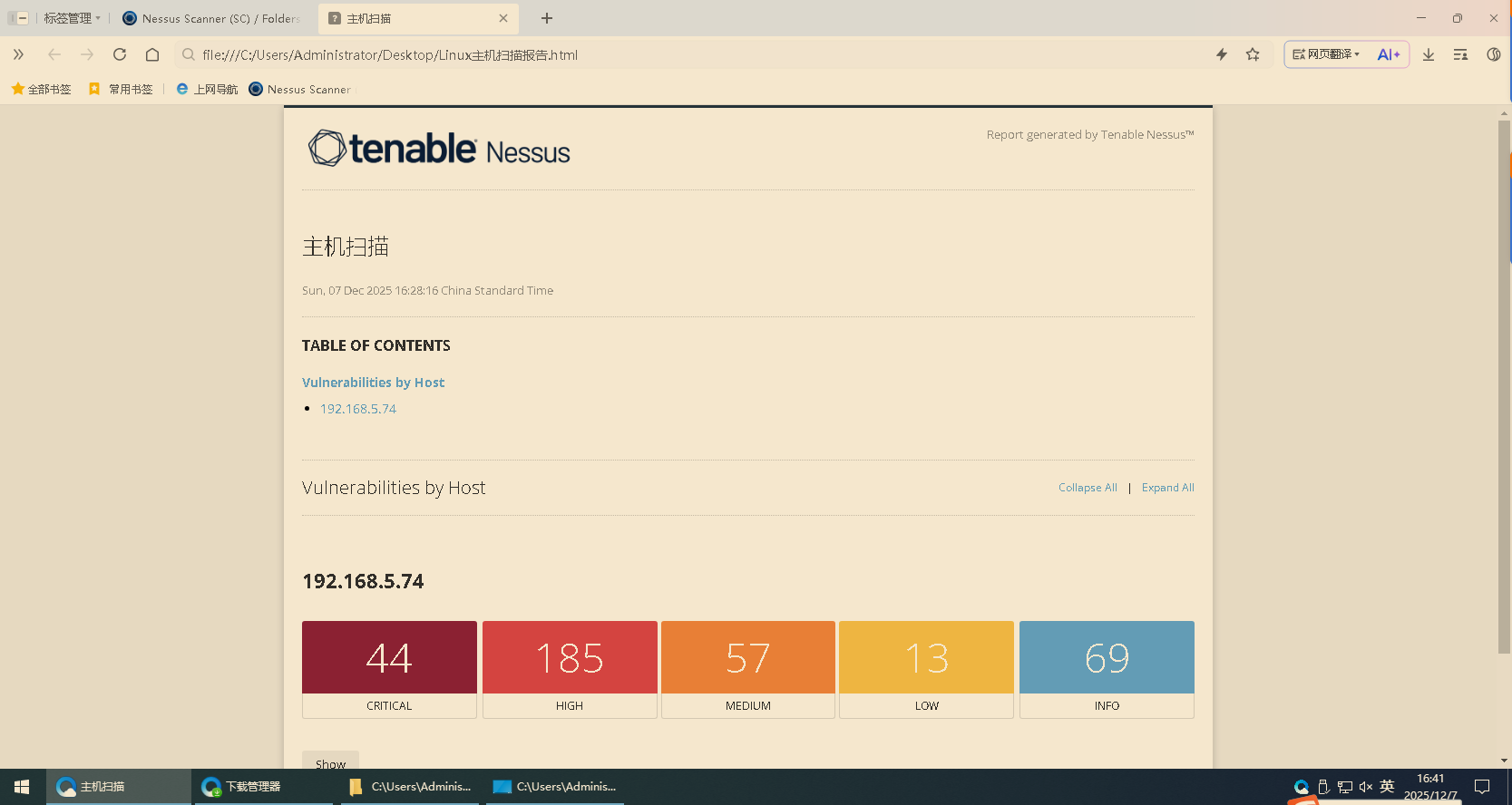Click the Vulnerabilities by Host contents link
Viewport: 1512px width, 805px height.
[373, 383]
